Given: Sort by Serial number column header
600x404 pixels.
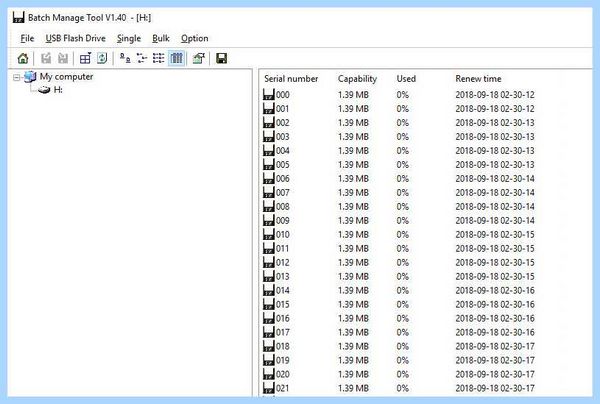Looking at the screenshot, I should tap(291, 79).
